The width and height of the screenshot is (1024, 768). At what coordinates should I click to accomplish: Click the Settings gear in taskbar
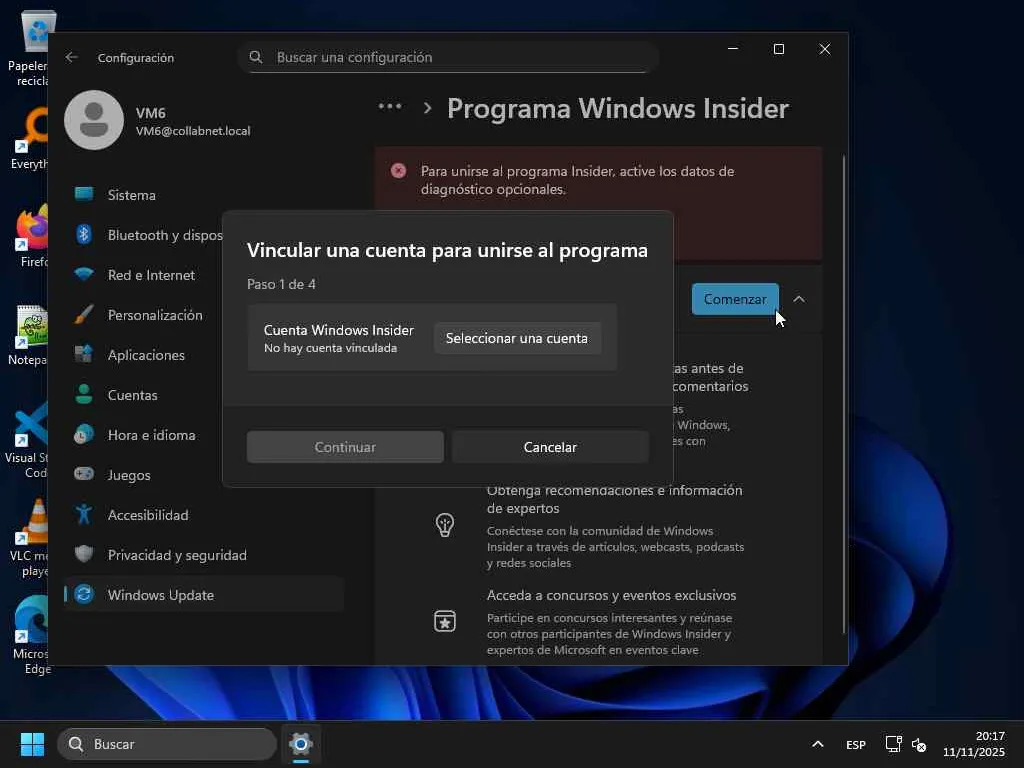click(301, 744)
